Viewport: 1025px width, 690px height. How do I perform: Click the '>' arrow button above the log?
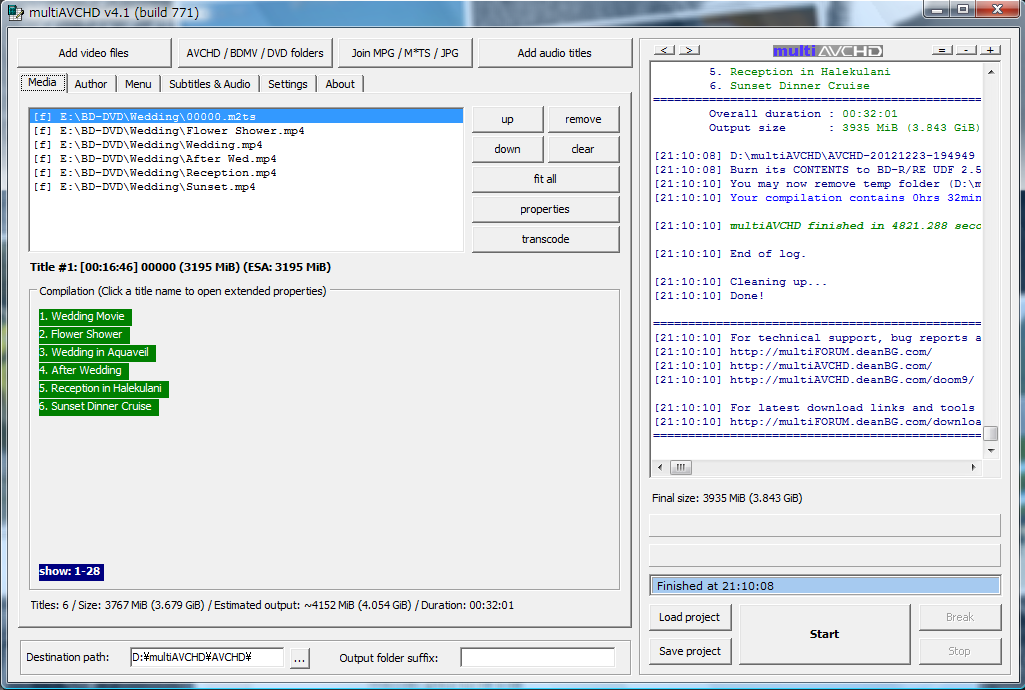click(x=690, y=50)
